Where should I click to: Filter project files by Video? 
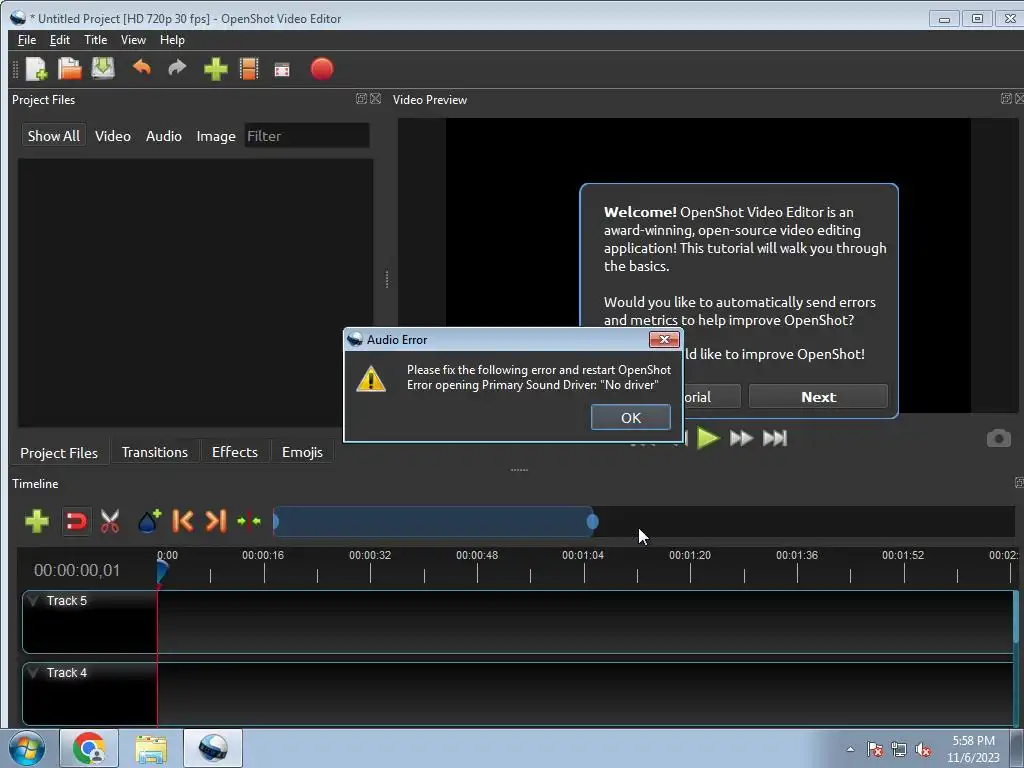click(112, 136)
